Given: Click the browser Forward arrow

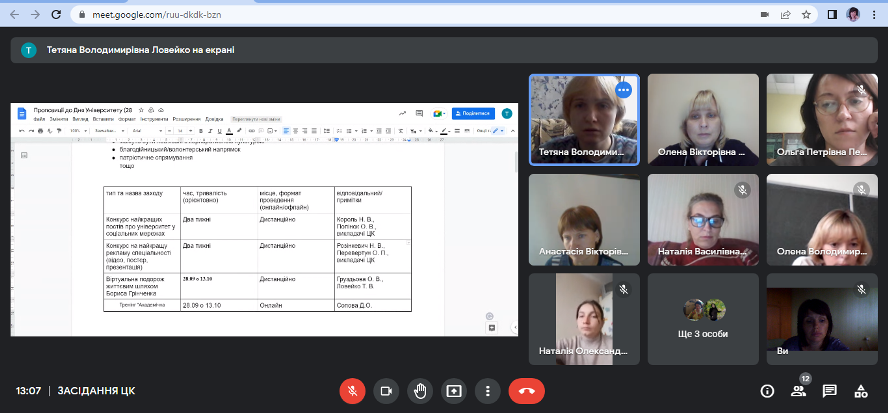Looking at the screenshot, I should pos(35,15).
